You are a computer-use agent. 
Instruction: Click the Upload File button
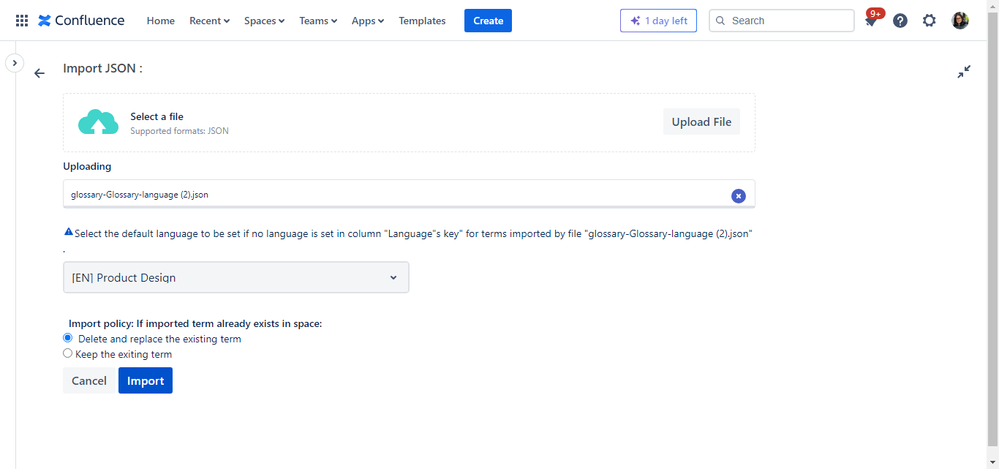click(701, 122)
